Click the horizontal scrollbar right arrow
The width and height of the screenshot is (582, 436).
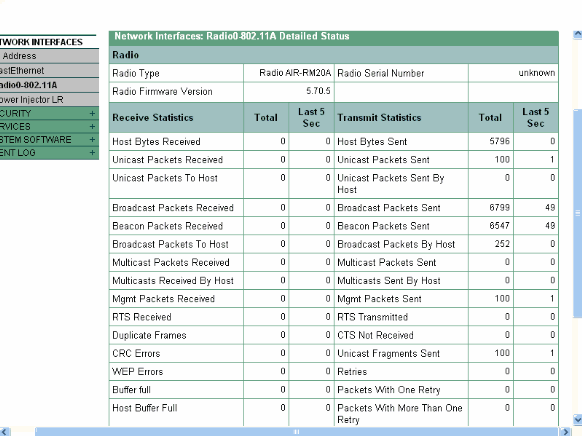(566, 432)
